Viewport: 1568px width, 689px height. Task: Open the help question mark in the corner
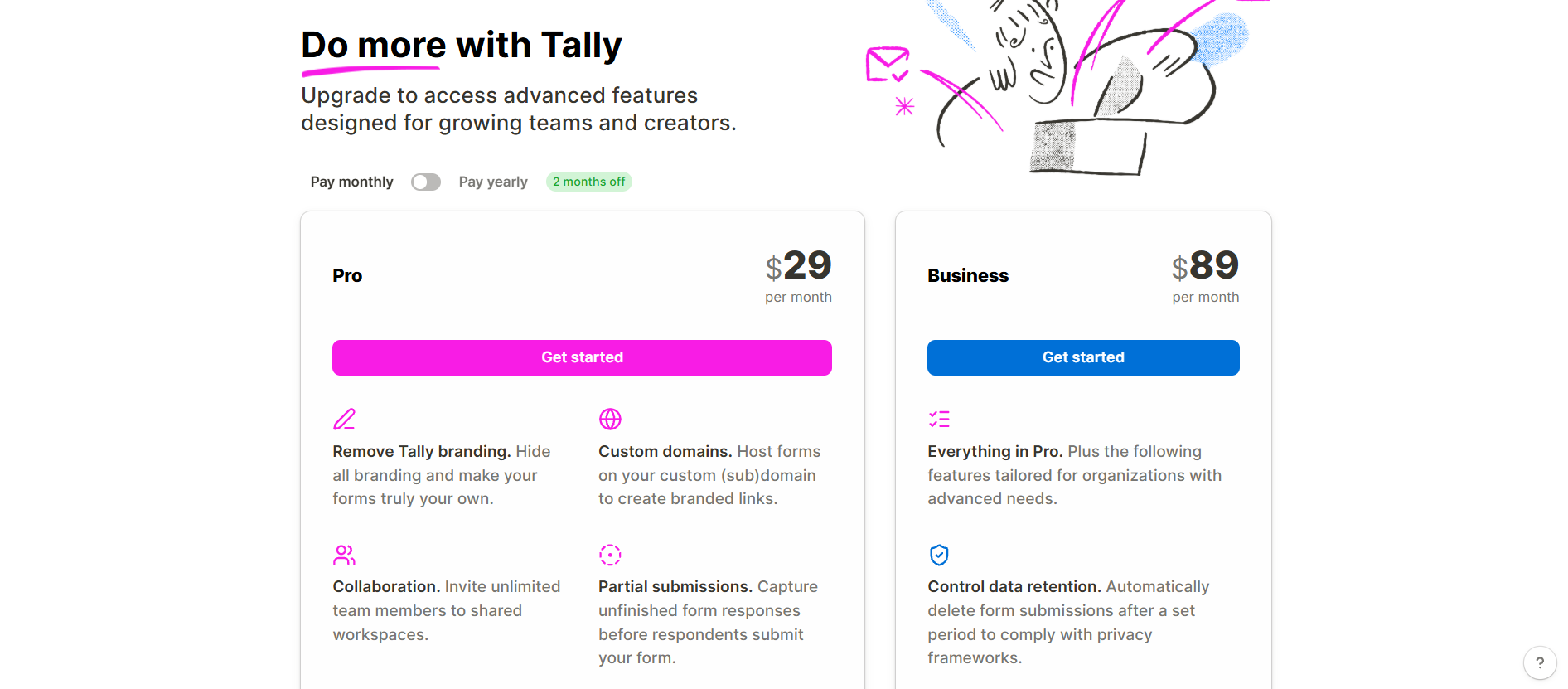pos(1541,662)
